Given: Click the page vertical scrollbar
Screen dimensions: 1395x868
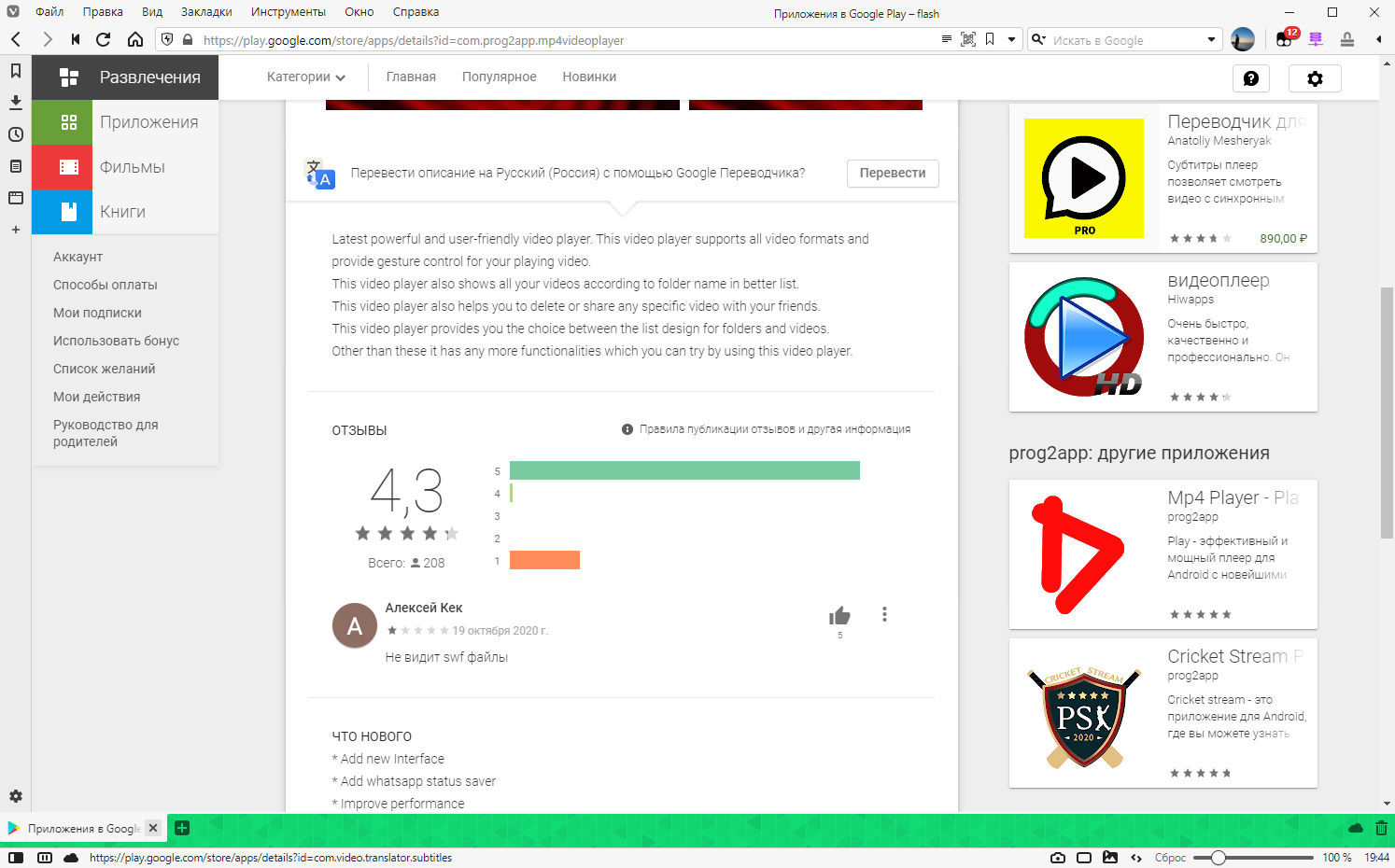Looking at the screenshot, I should coord(1387,411).
